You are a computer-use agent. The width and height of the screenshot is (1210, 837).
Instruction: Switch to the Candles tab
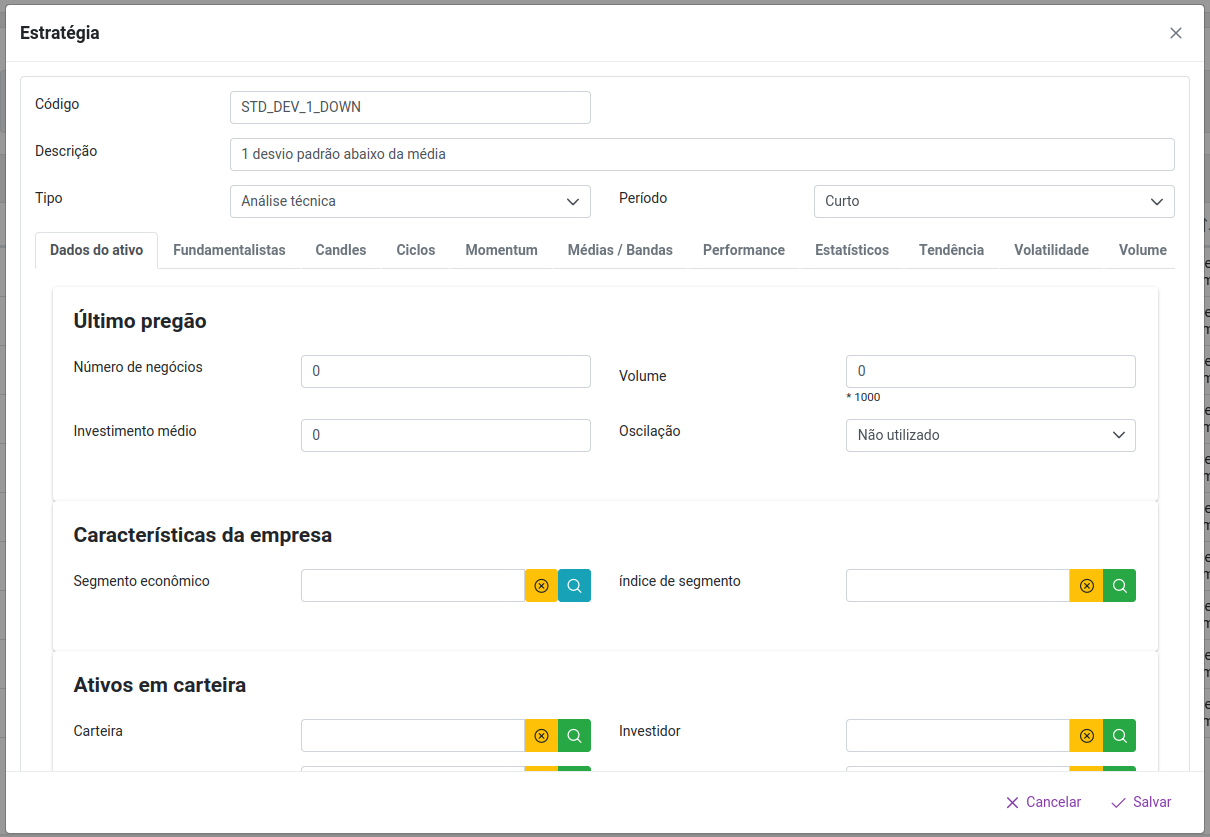click(340, 250)
